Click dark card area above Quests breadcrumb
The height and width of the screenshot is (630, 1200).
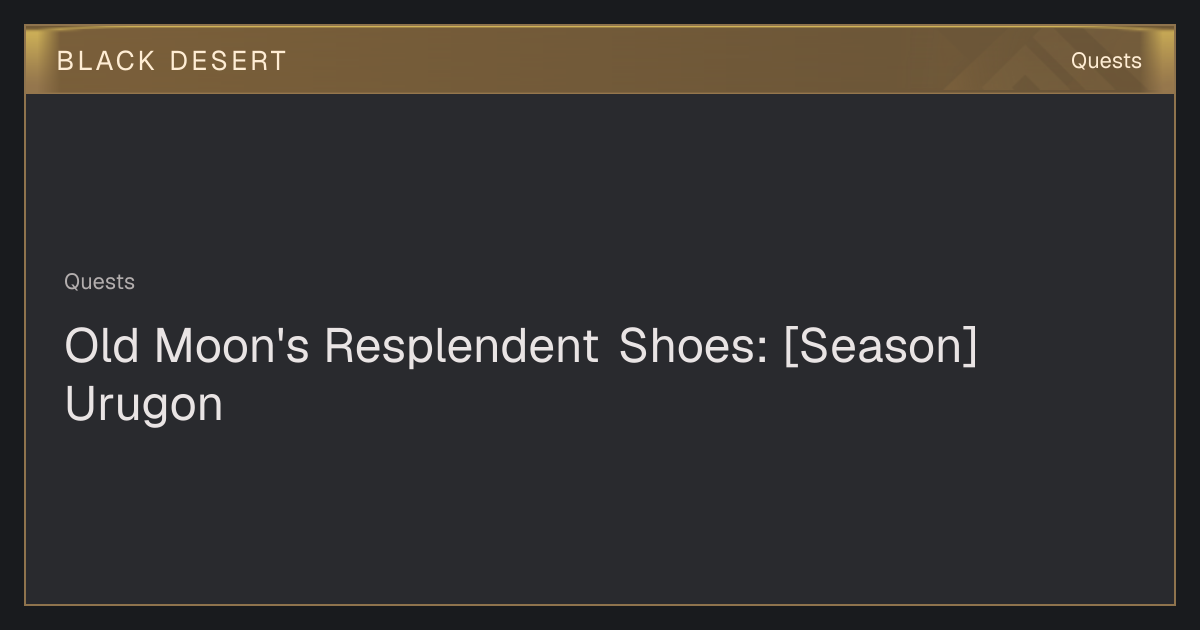click(600, 180)
